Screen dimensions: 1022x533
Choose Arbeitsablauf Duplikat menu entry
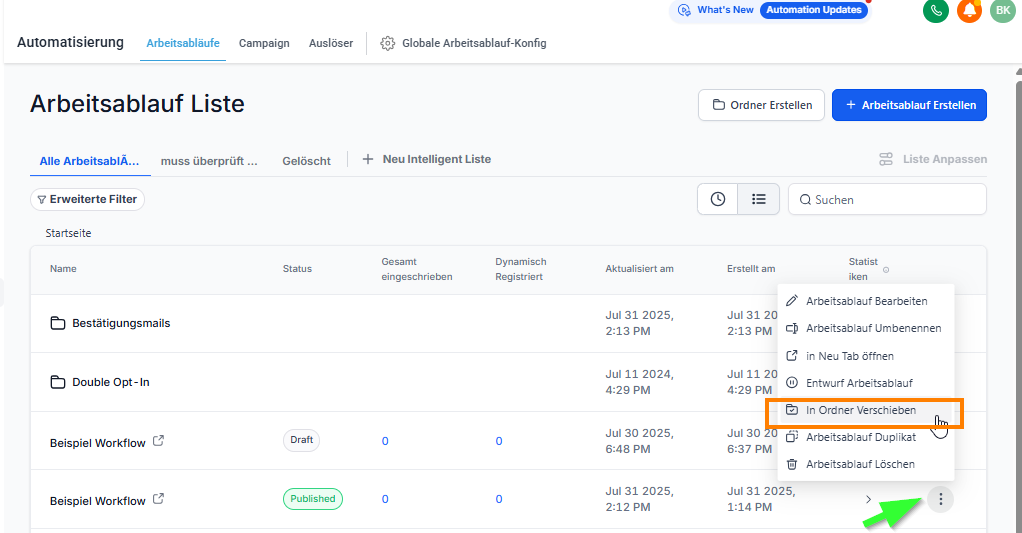[866, 437]
